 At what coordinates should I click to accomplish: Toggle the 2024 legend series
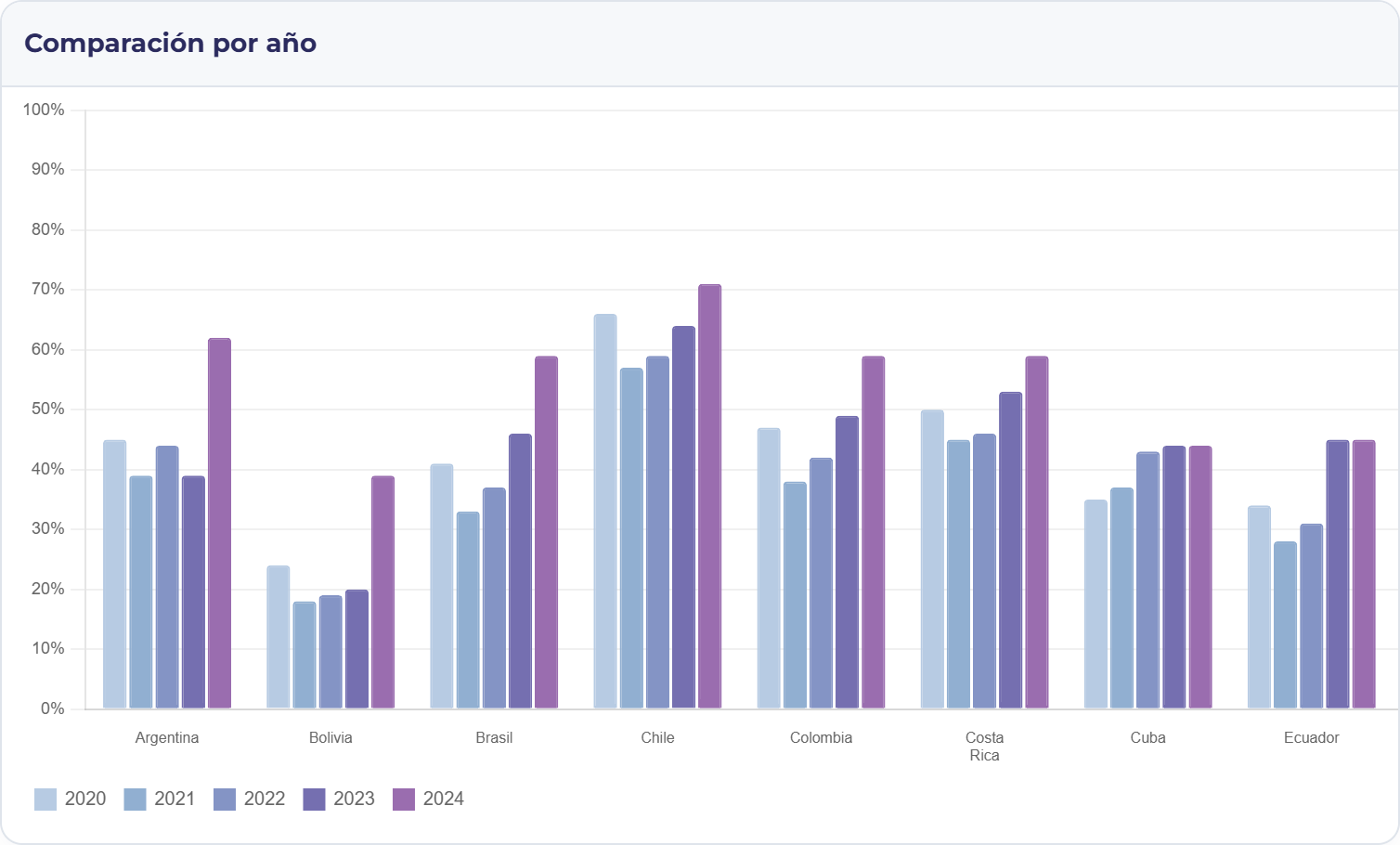[428, 799]
